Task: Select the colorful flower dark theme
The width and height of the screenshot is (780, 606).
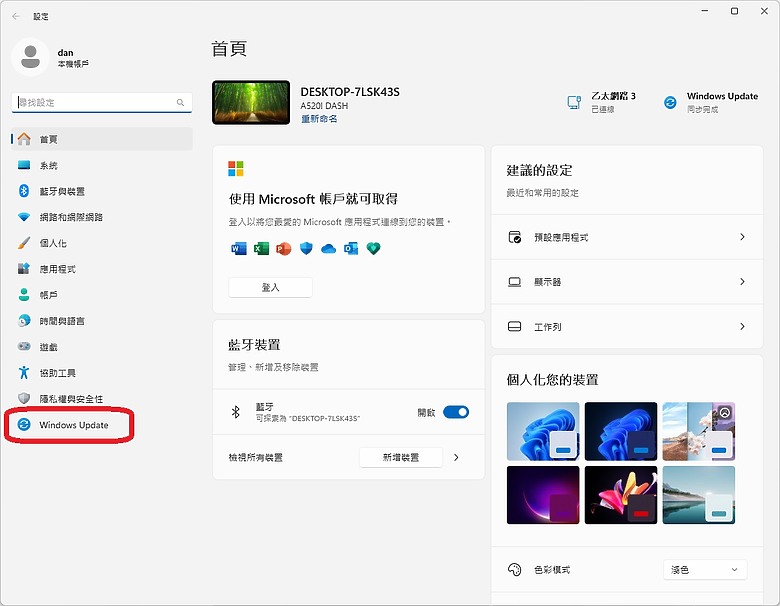Action: [x=621, y=495]
